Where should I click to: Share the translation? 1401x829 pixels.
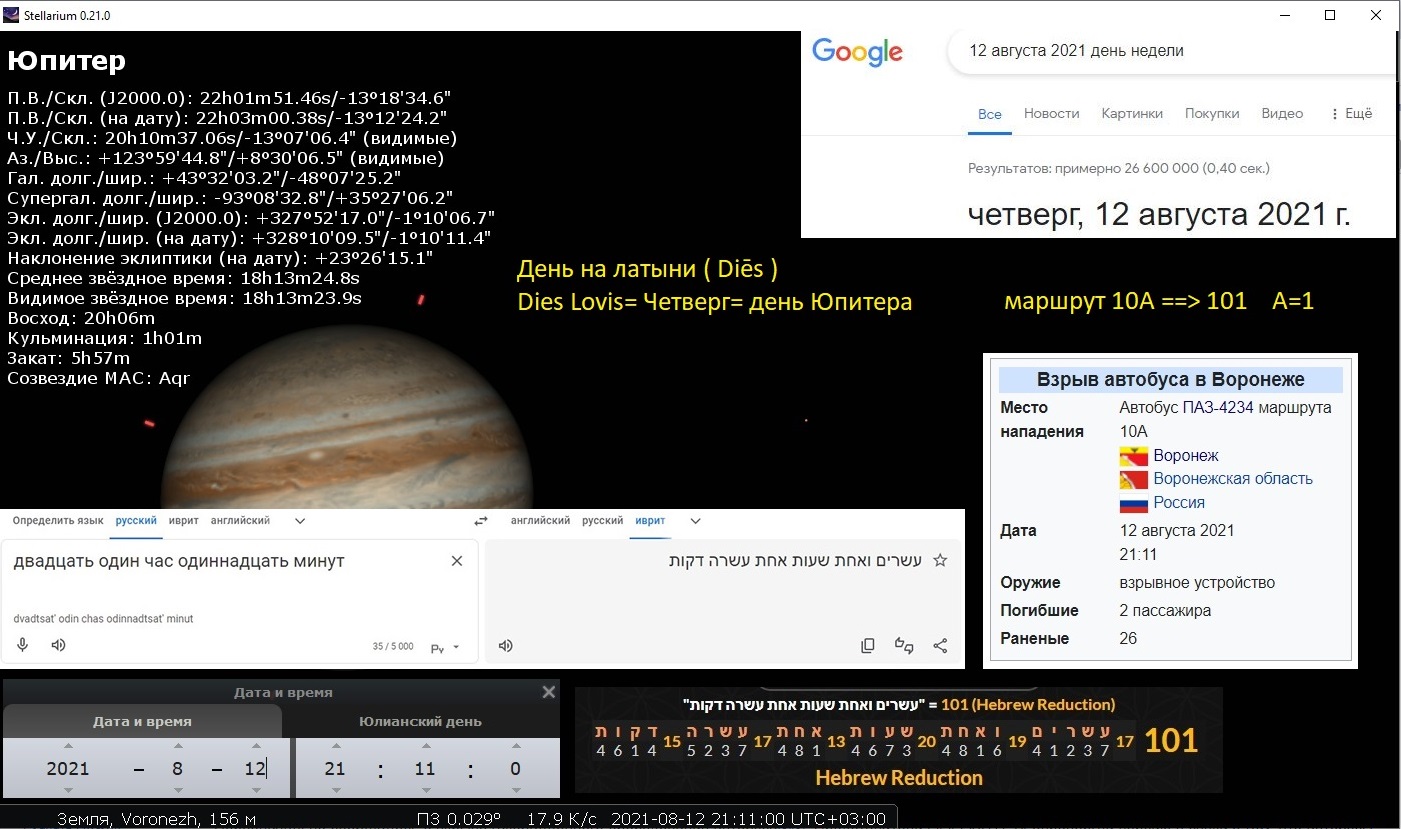940,646
